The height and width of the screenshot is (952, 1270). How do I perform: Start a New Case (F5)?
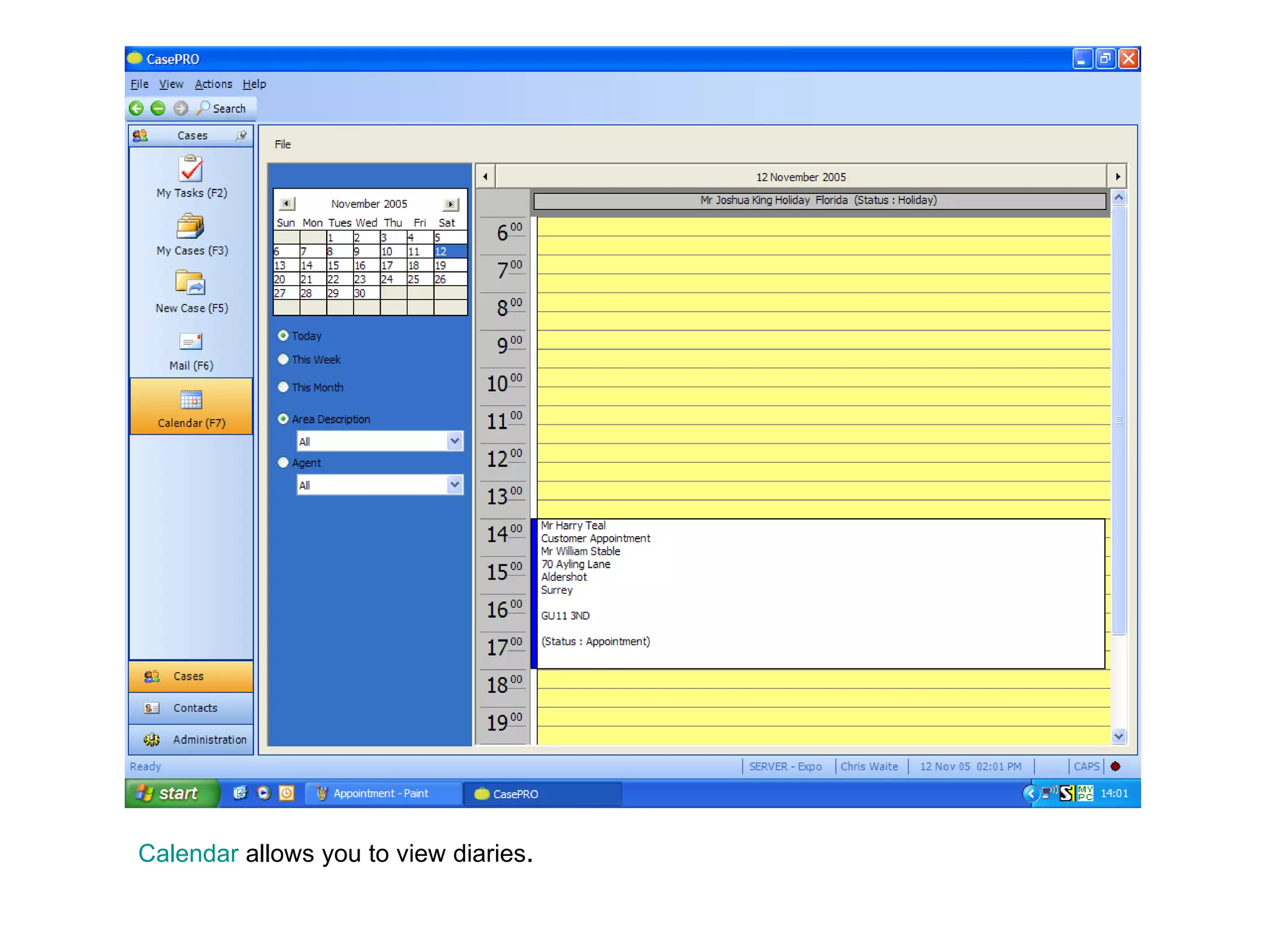[x=192, y=292]
